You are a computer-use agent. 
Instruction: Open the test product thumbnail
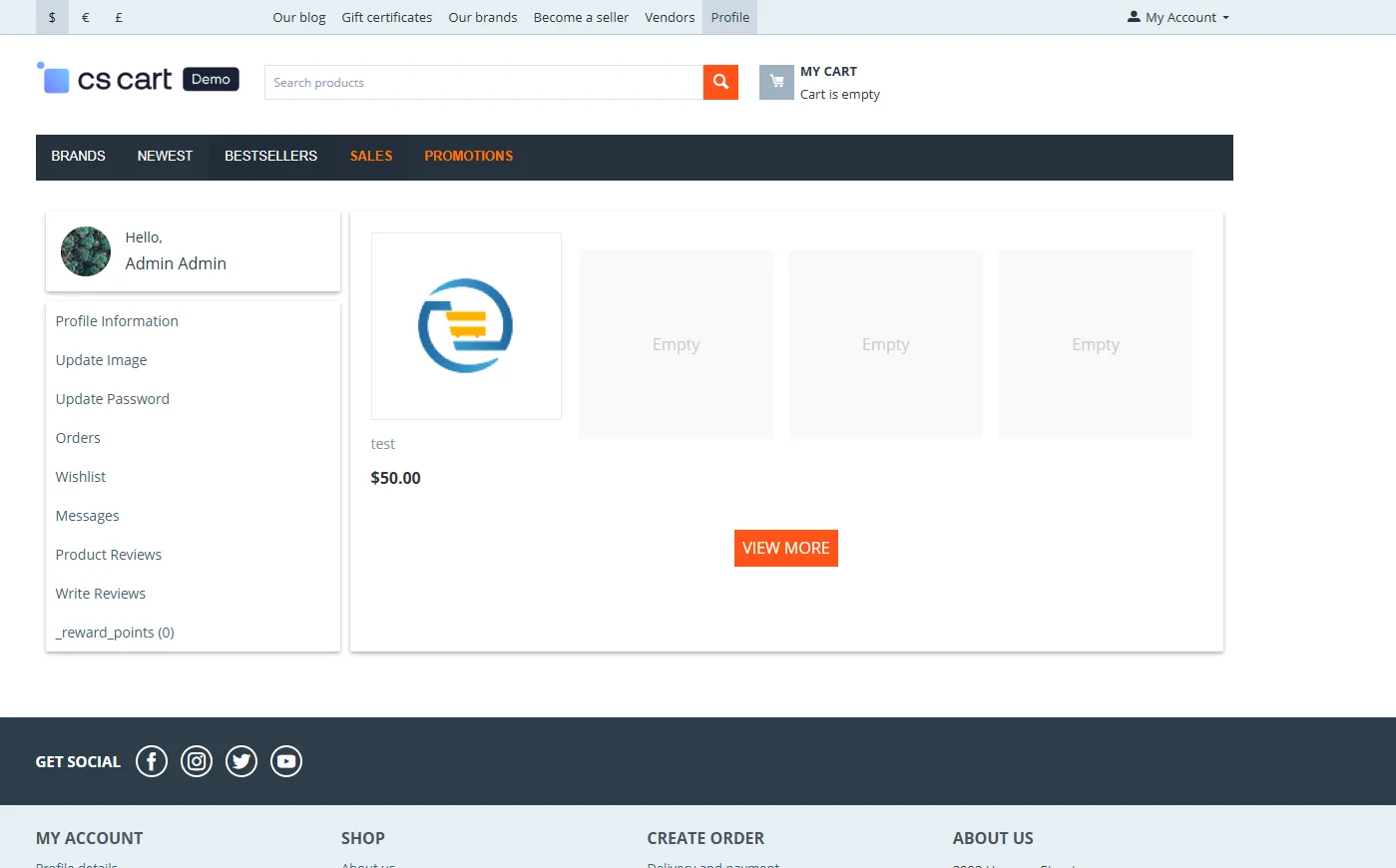(x=466, y=326)
